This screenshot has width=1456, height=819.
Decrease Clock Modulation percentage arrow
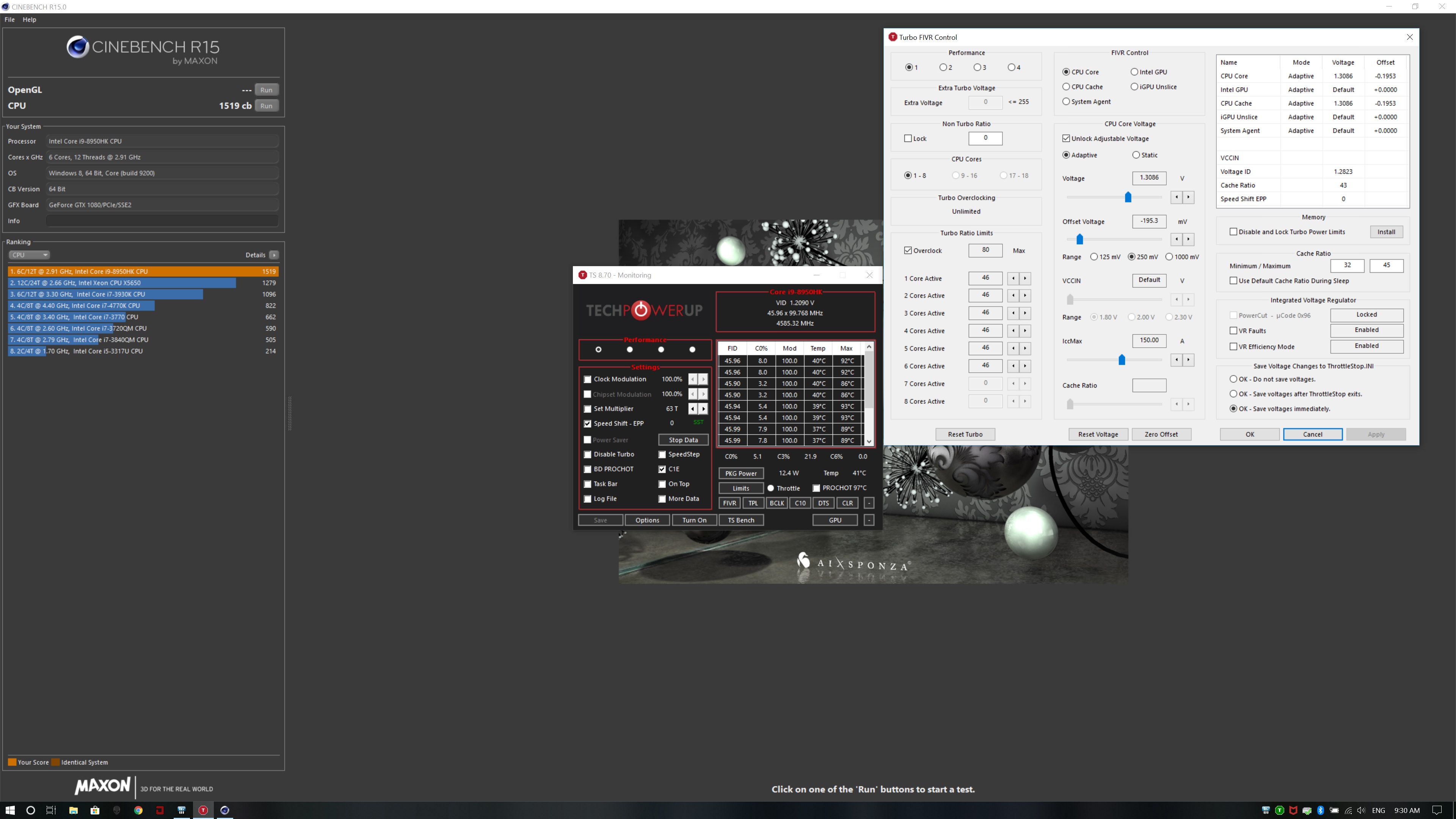[692, 379]
